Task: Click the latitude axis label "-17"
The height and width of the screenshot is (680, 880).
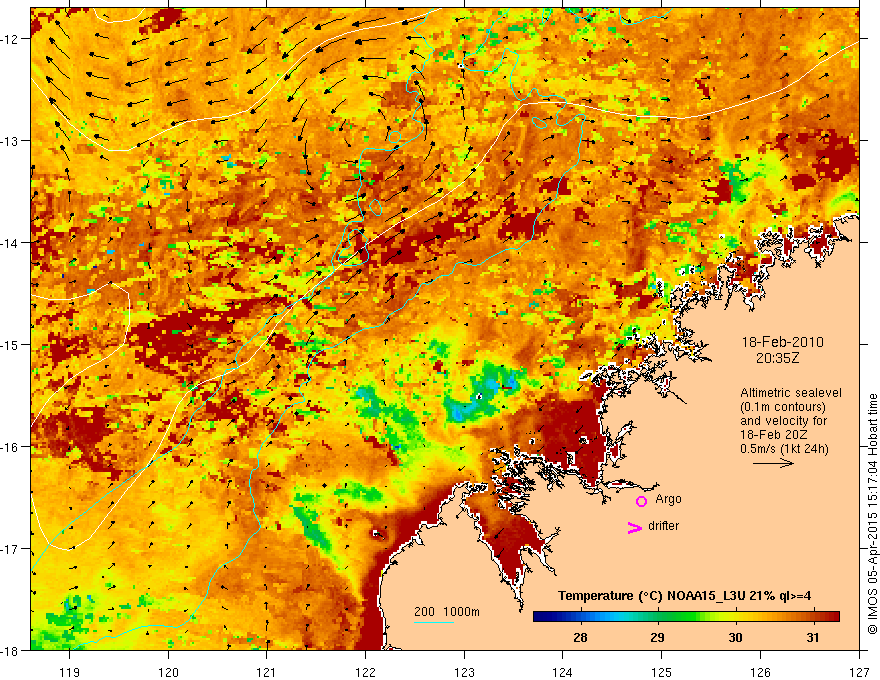Action: (x=9, y=549)
